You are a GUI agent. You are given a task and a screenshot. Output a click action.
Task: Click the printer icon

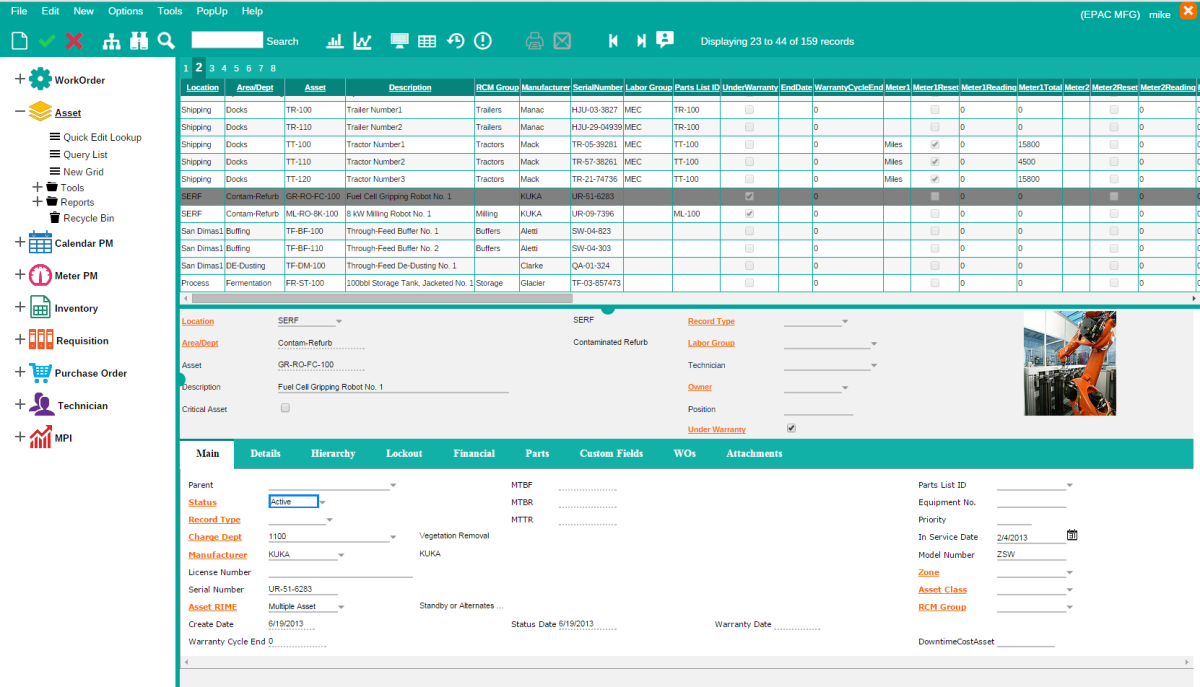click(535, 41)
